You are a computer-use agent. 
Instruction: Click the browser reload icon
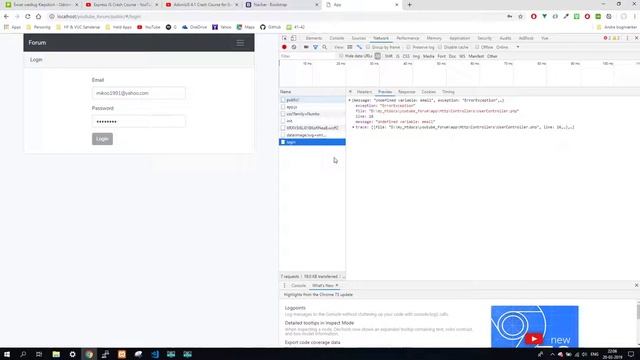28,16
